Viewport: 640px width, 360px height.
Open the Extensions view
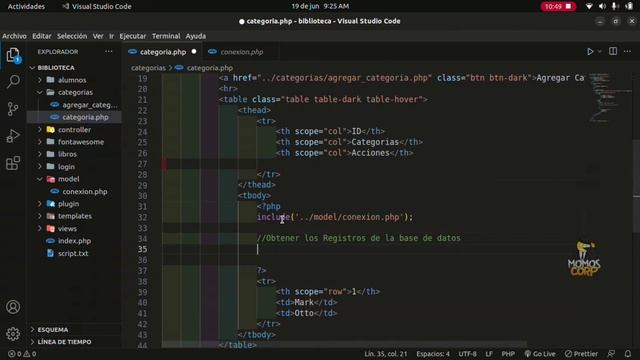pos(13,163)
